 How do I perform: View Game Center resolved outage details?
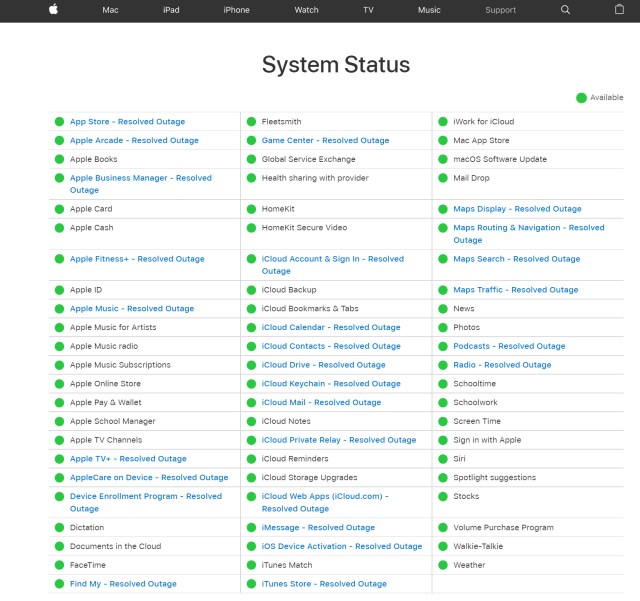325,140
